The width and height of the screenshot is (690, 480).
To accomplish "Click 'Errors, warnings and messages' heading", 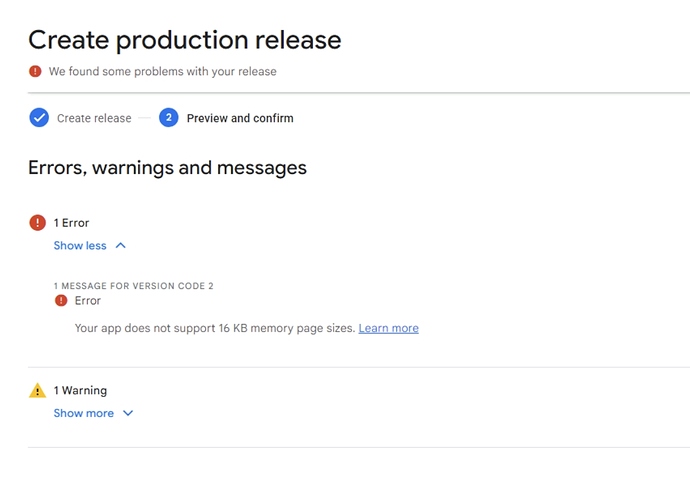I will pos(167,168).
